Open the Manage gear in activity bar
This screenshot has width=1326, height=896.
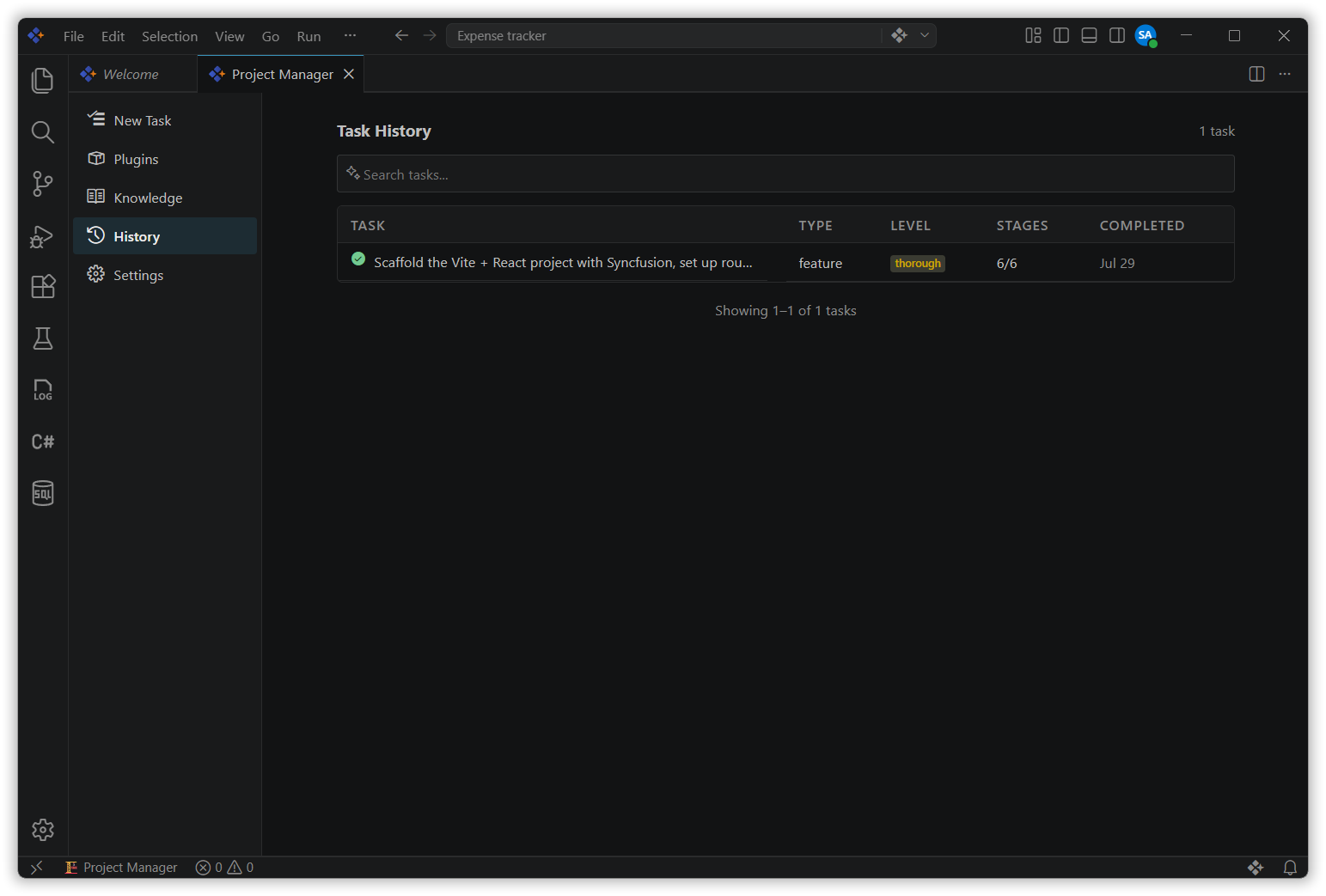pos(42,829)
